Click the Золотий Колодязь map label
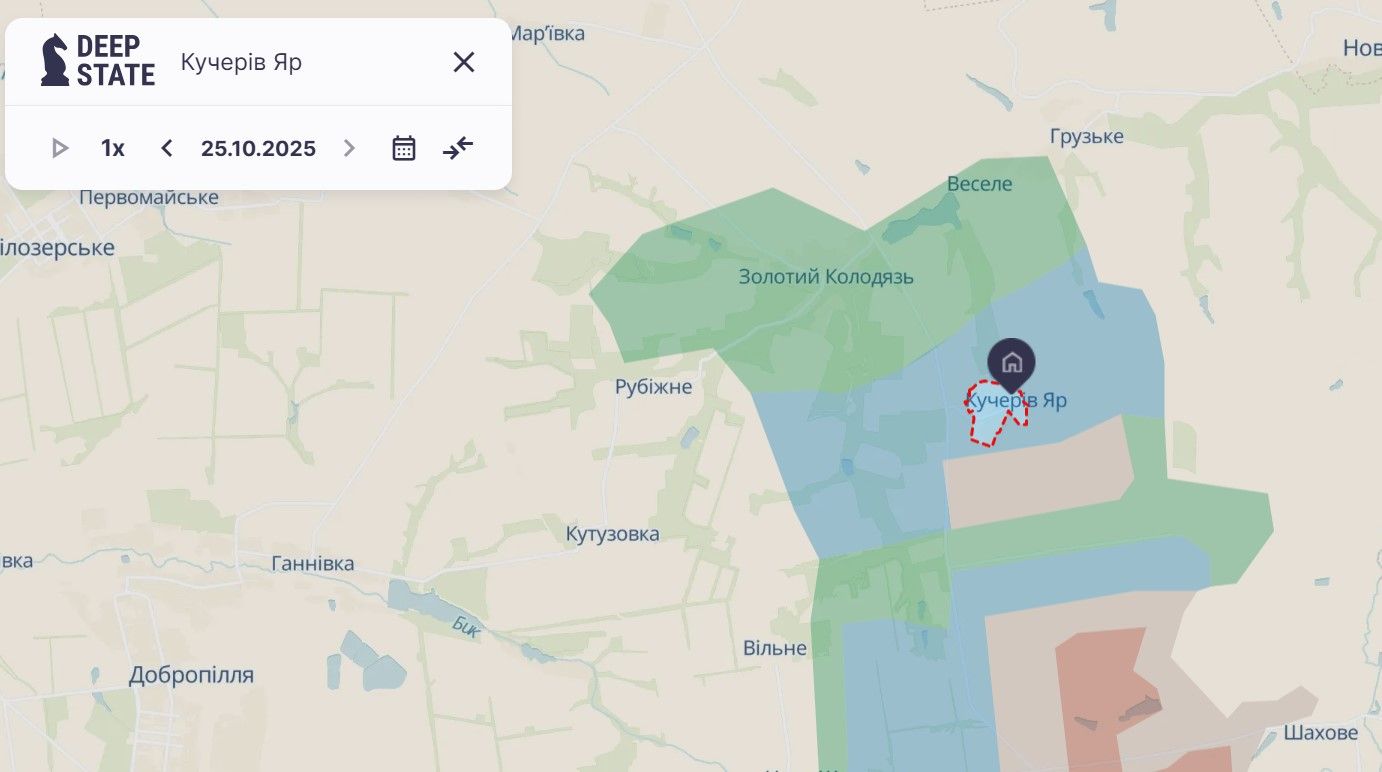Viewport: 1382px width, 772px height. point(826,277)
